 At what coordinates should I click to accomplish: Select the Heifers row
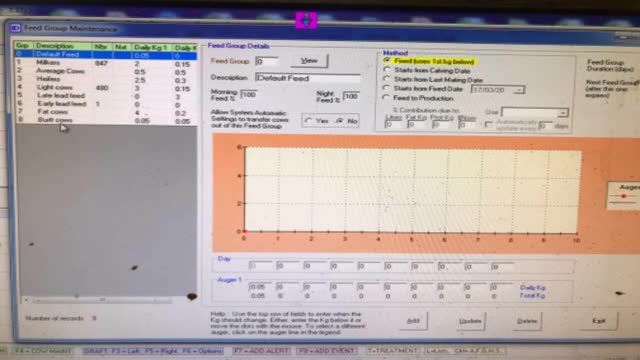click(x=106, y=79)
